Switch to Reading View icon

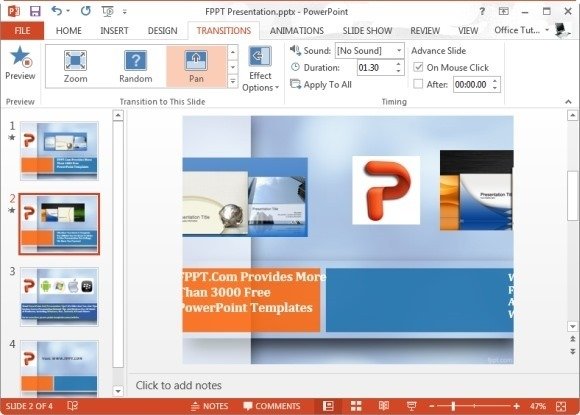[x=384, y=406]
